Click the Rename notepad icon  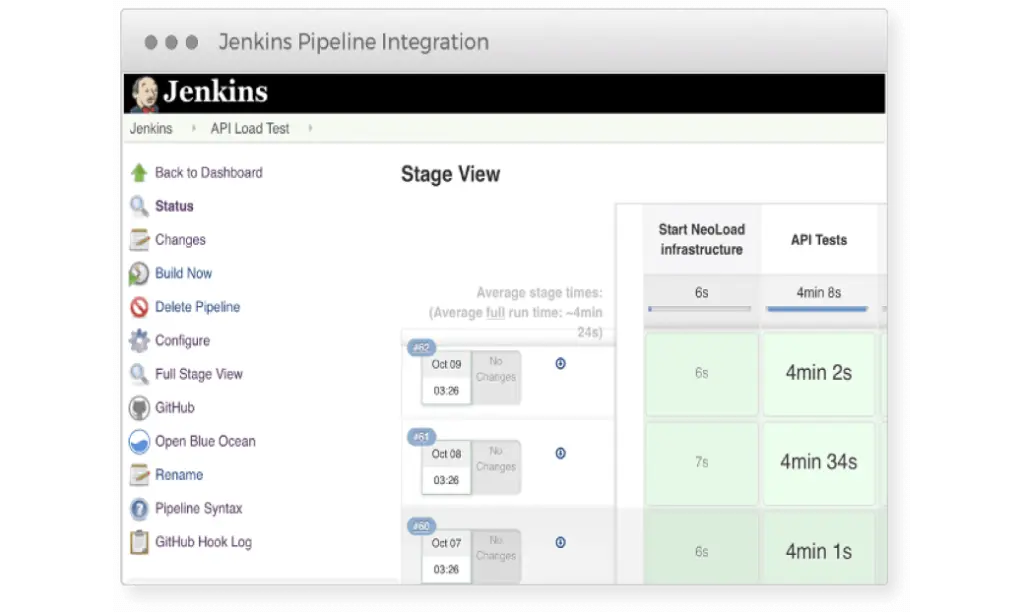[139, 475]
